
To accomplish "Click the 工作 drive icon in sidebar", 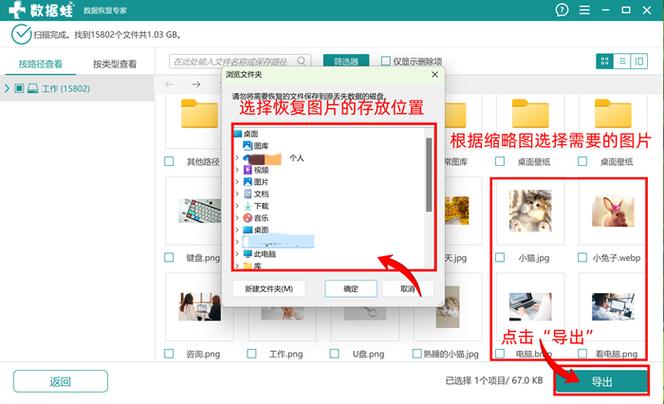I will 33,88.
